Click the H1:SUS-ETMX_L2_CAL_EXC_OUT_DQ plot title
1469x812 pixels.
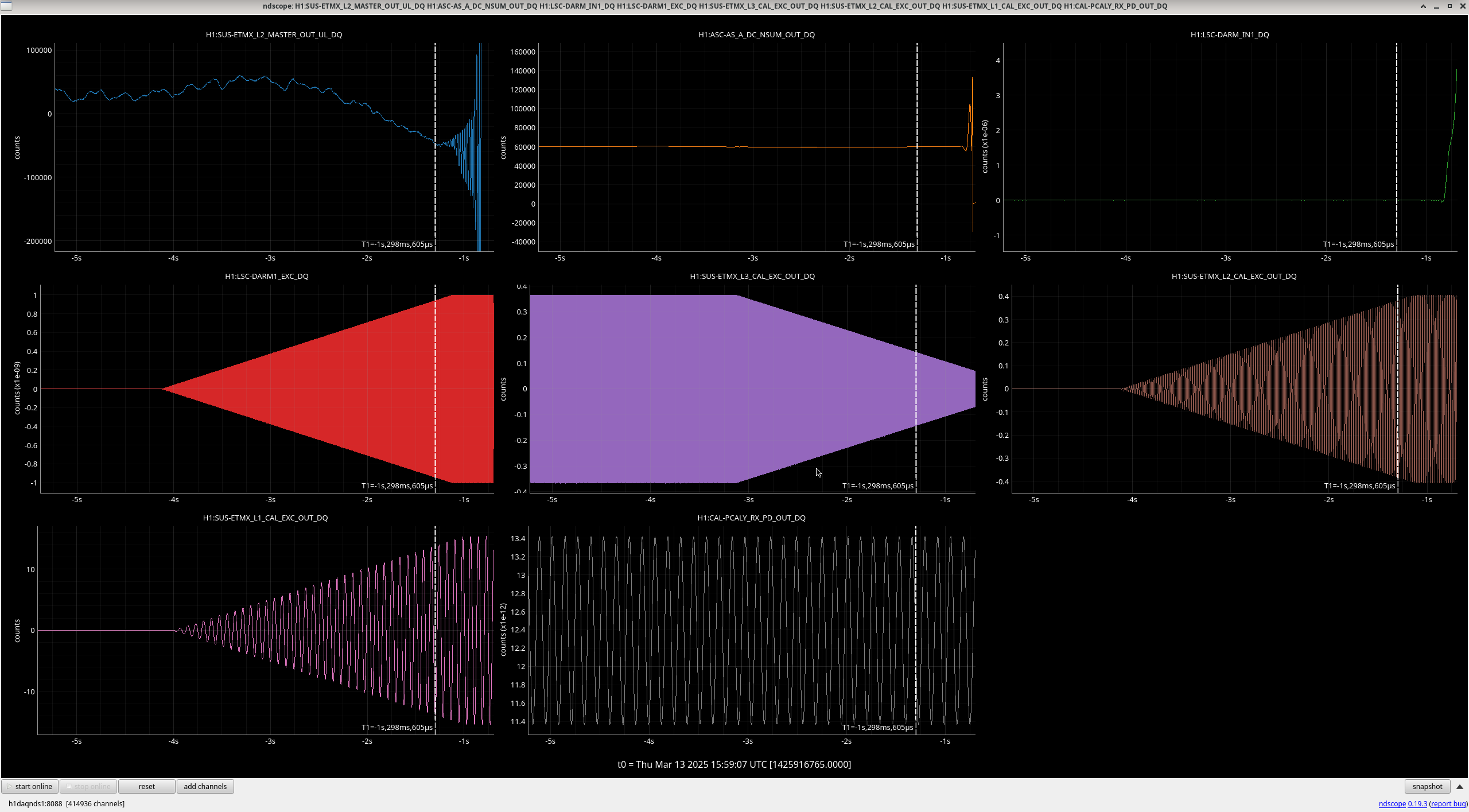click(x=1234, y=276)
